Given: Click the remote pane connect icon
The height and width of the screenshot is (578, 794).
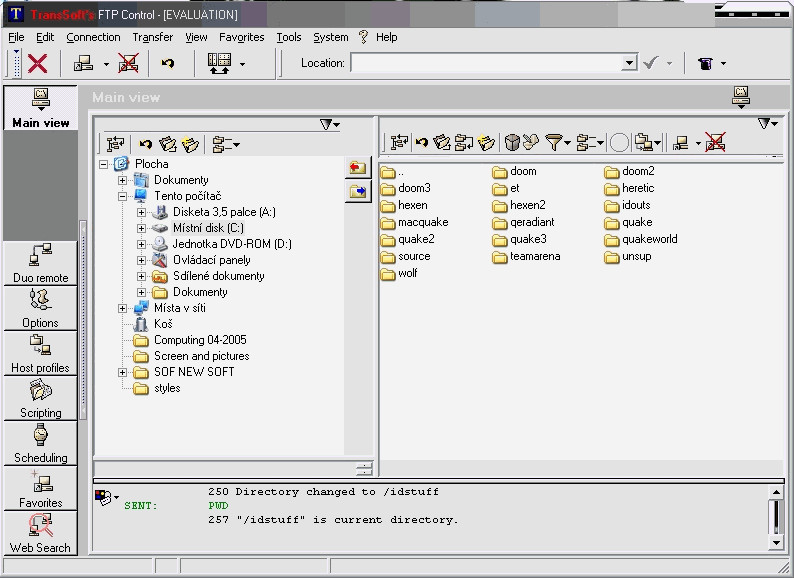Looking at the screenshot, I should point(681,143).
